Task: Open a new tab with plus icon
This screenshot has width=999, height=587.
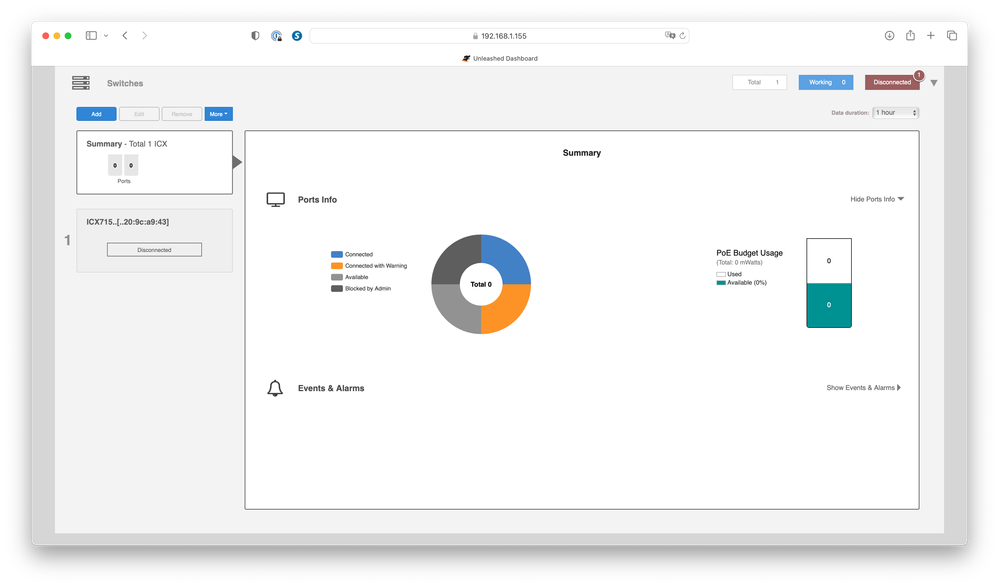Action: [x=931, y=35]
